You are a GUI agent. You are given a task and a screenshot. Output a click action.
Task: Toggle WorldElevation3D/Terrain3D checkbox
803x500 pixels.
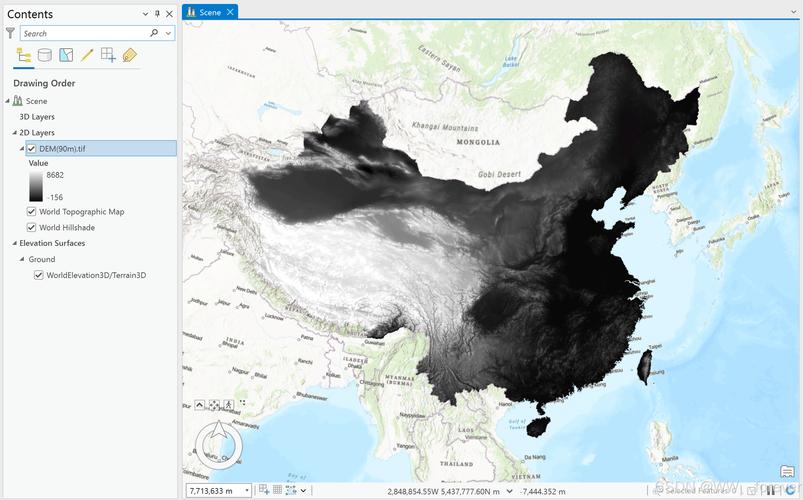tap(38, 275)
